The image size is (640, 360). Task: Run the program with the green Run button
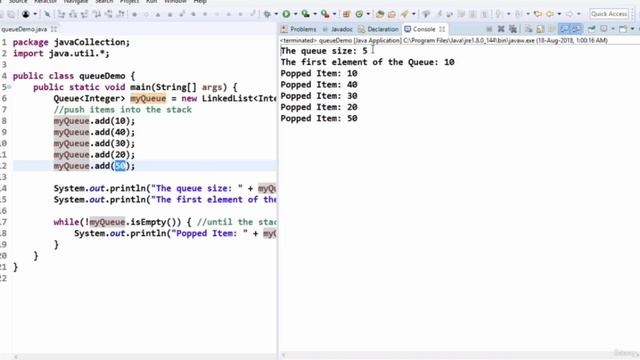pyautogui.click(x=286, y=14)
